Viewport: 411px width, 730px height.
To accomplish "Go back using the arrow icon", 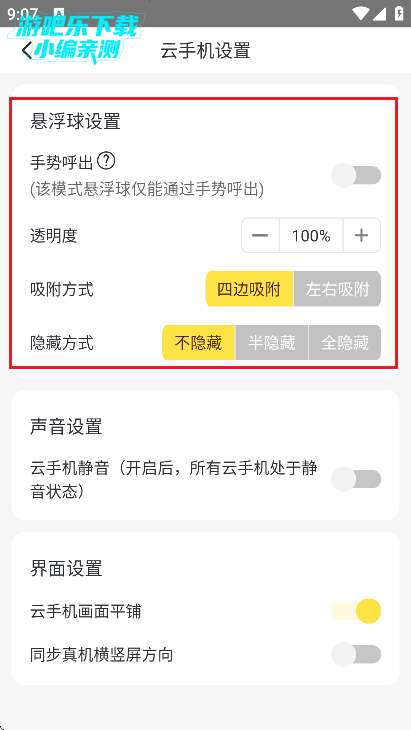I will [x=27, y=50].
